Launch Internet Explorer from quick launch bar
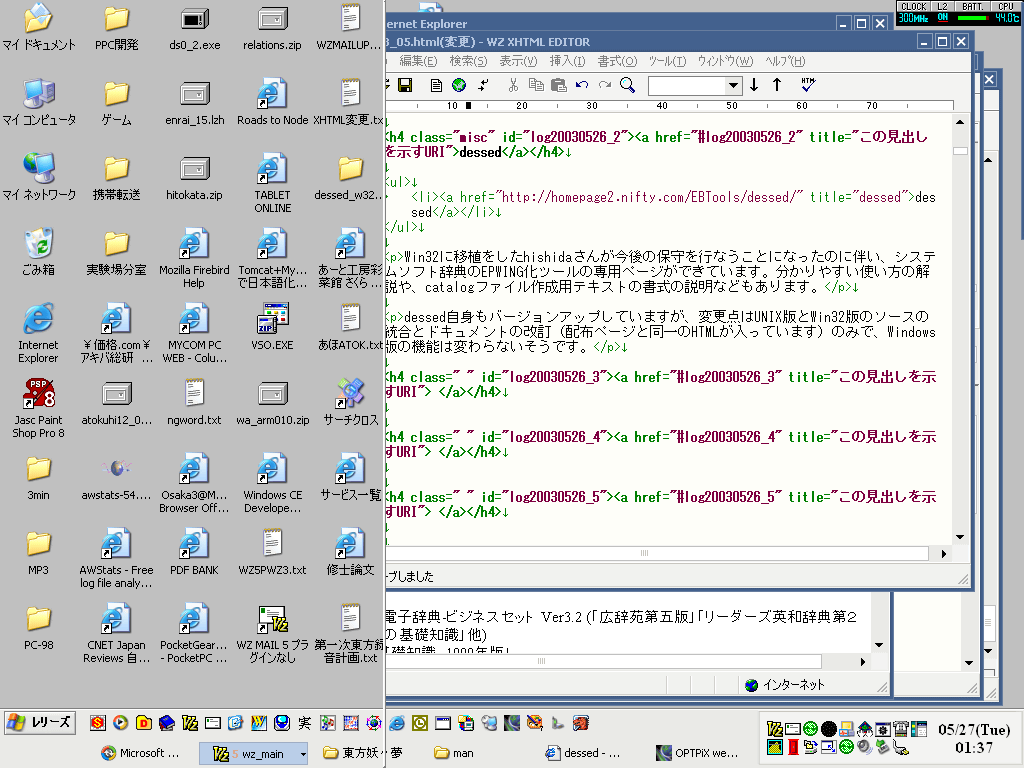Viewport: 1024px width, 768px height. tap(396, 723)
